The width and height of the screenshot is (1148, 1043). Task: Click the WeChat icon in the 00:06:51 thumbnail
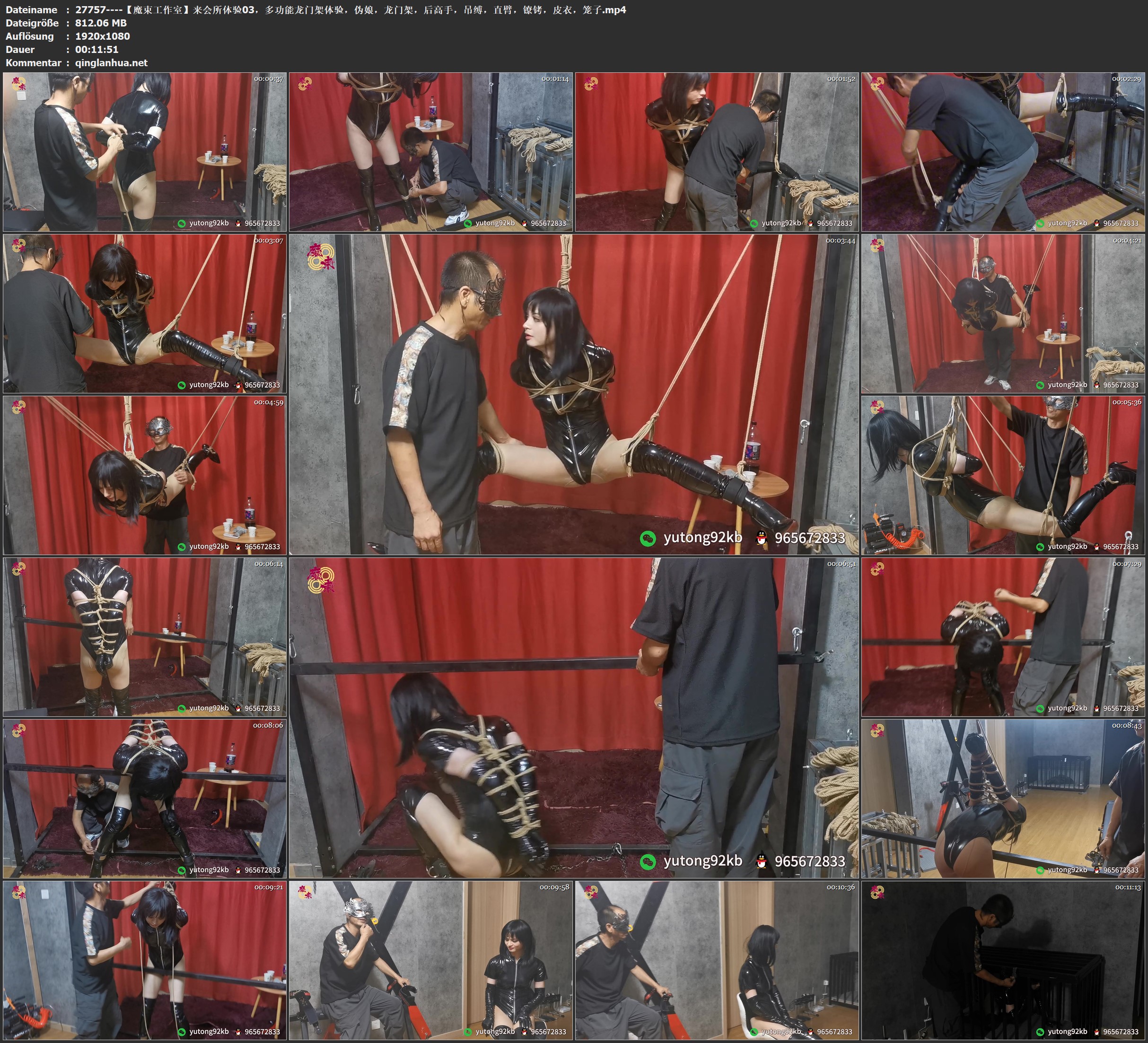[648, 861]
